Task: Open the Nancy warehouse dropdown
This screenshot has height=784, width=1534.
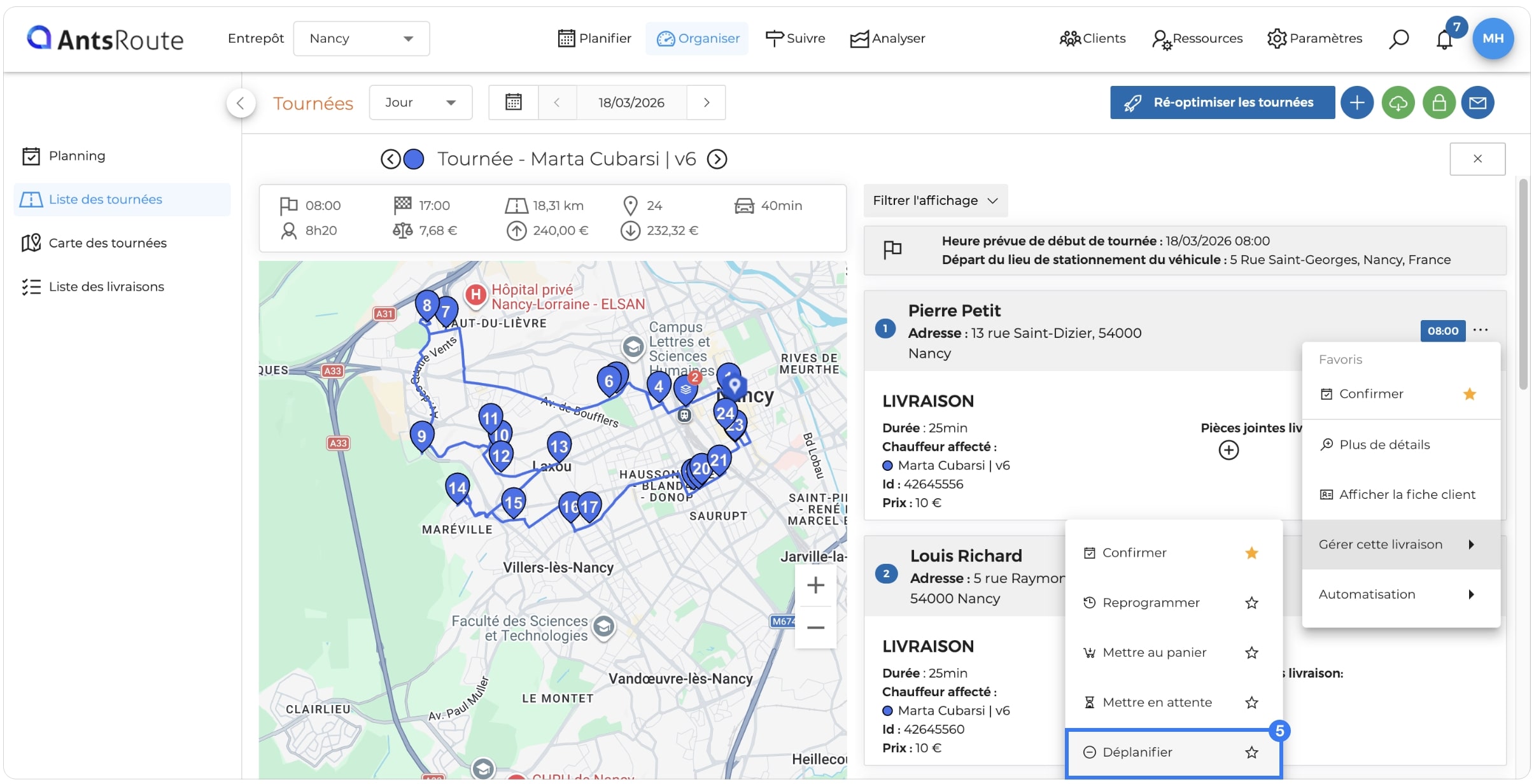Action: coord(361,39)
